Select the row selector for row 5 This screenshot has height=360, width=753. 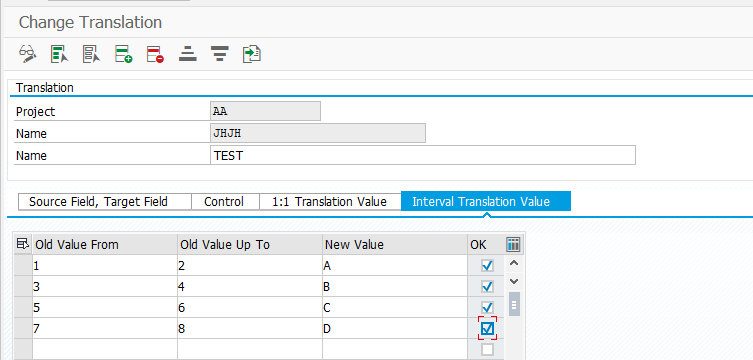coord(23,307)
